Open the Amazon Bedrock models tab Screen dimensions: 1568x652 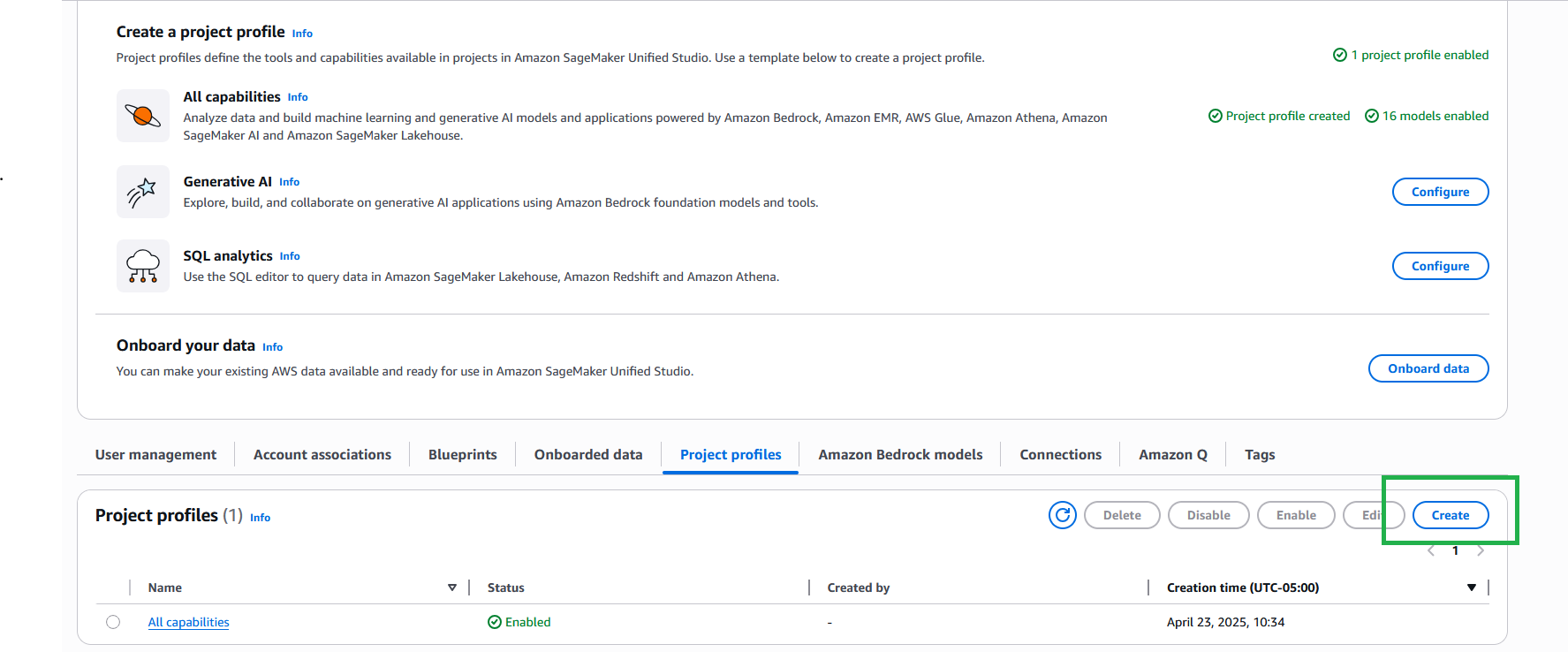click(900, 454)
